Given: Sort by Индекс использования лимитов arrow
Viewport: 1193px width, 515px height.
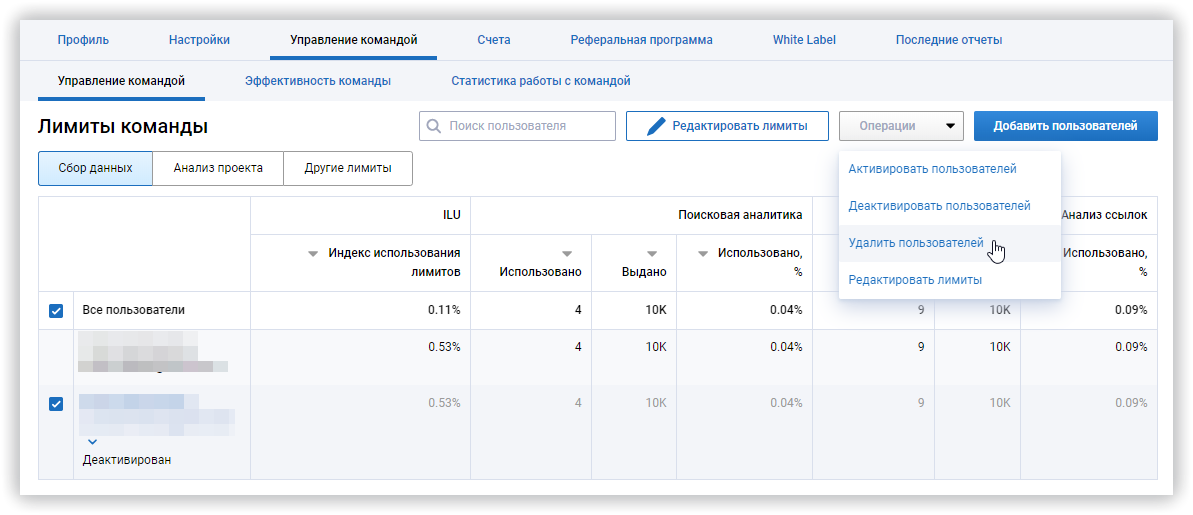Looking at the screenshot, I should [313, 253].
